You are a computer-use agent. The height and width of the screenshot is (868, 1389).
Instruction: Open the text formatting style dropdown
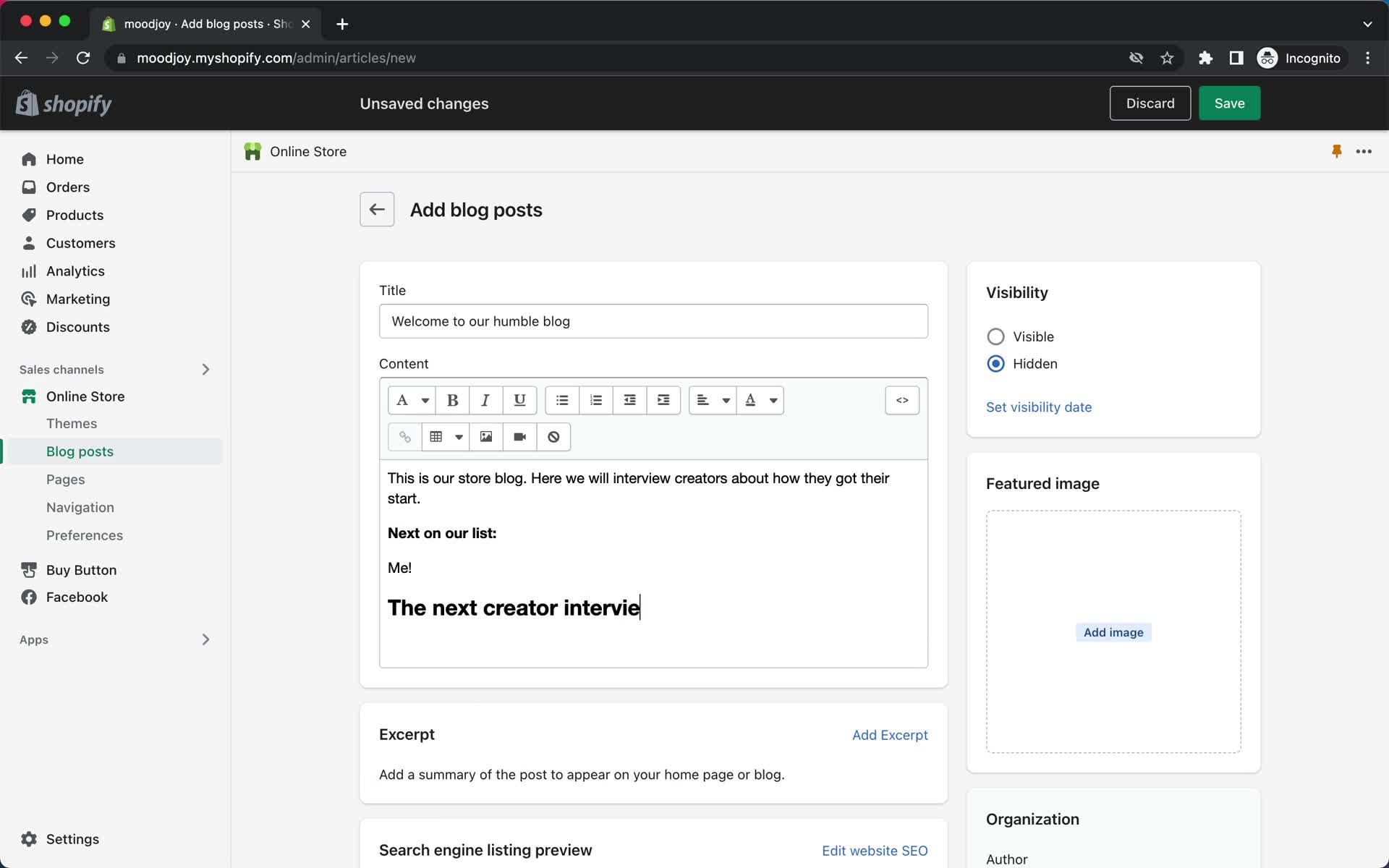coord(412,400)
